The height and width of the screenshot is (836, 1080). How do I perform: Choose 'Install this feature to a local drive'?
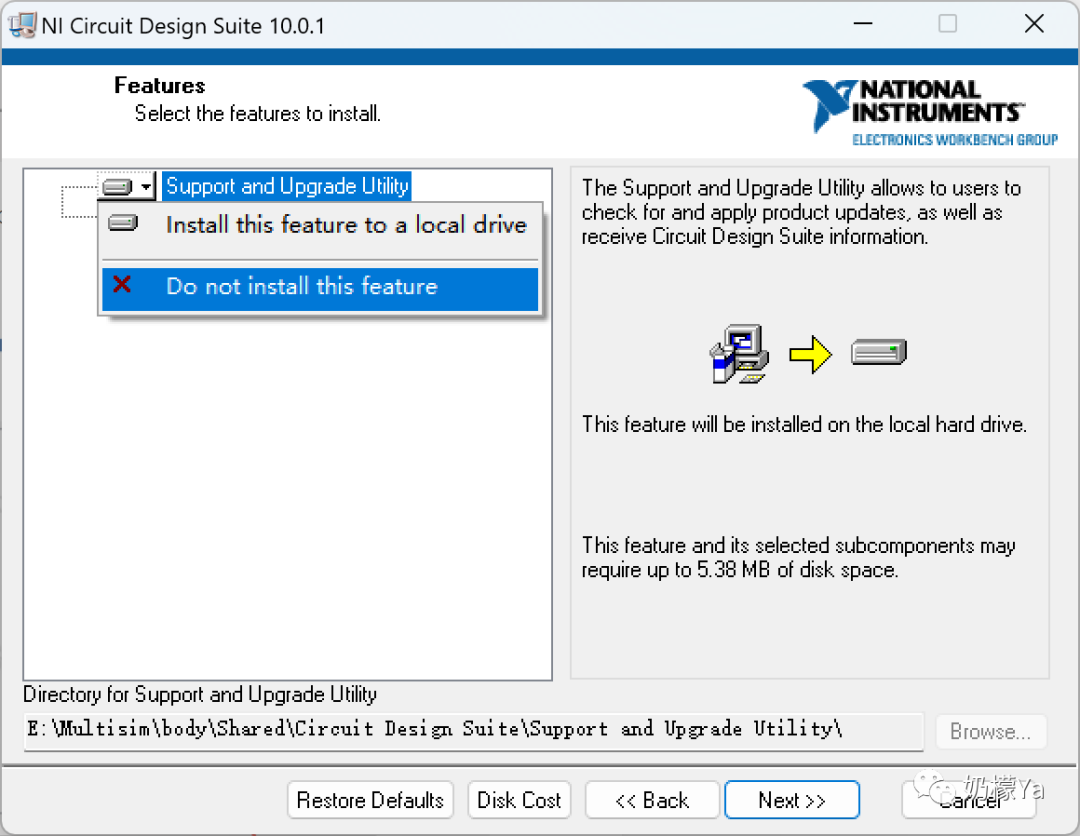(320, 224)
